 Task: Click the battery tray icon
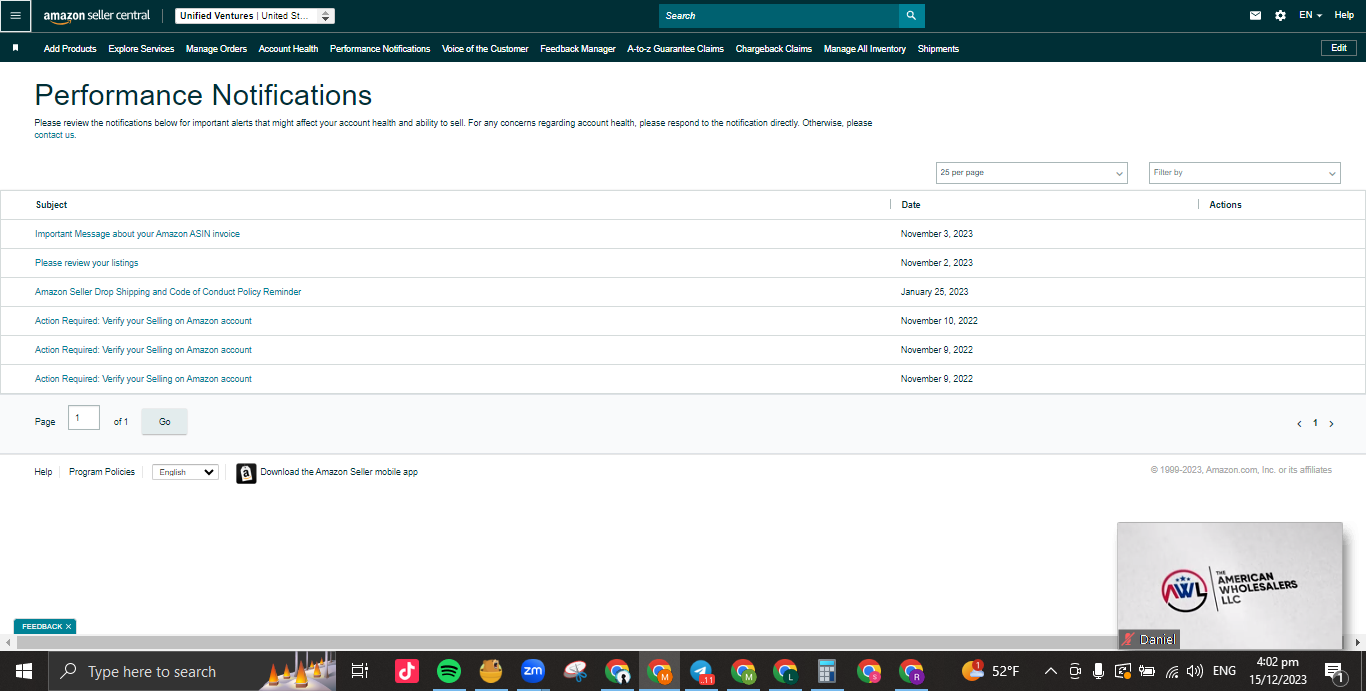[x=1147, y=671]
